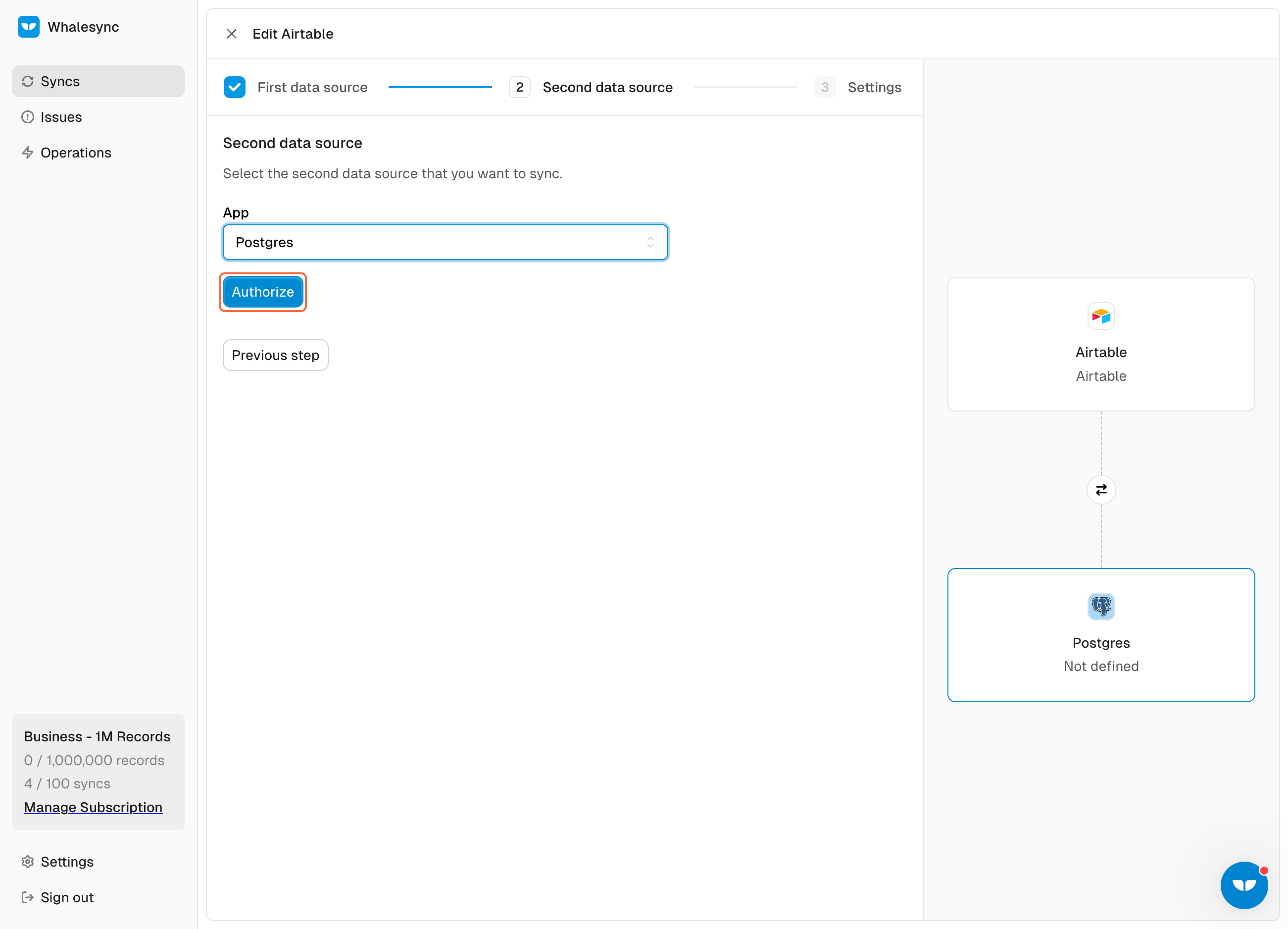
Task: Select Issues in the sidebar
Action: point(98,117)
